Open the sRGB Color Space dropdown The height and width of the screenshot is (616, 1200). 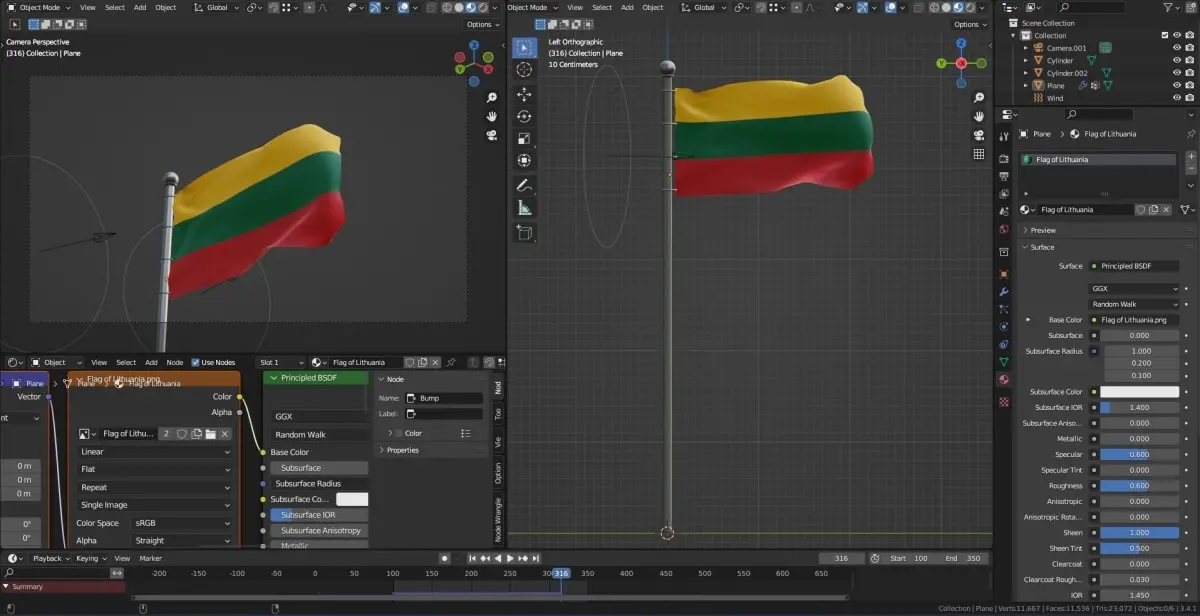coord(182,523)
